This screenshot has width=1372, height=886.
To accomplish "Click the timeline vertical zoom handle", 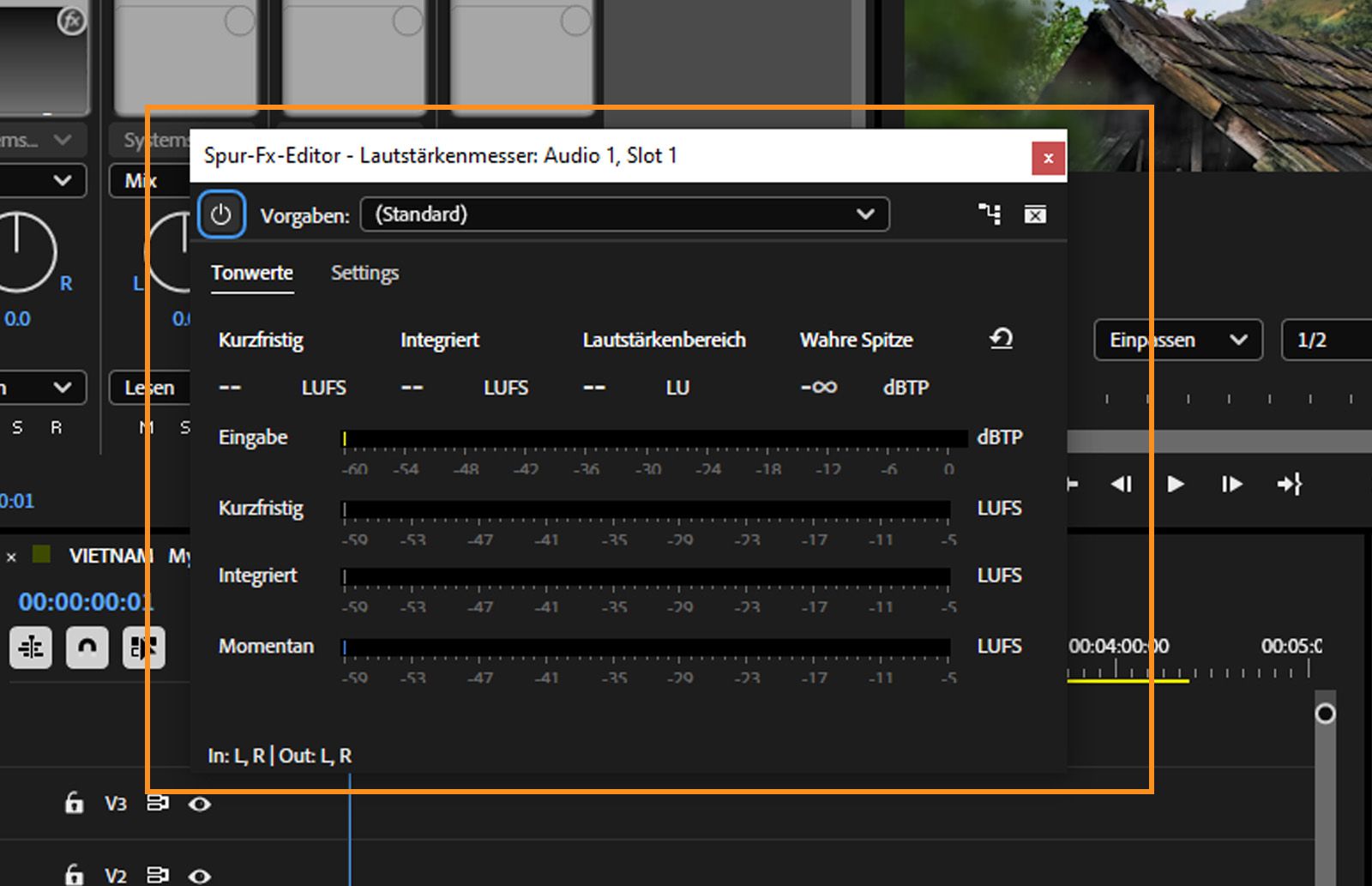I will pyautogui.click(x=1325, y=713).
